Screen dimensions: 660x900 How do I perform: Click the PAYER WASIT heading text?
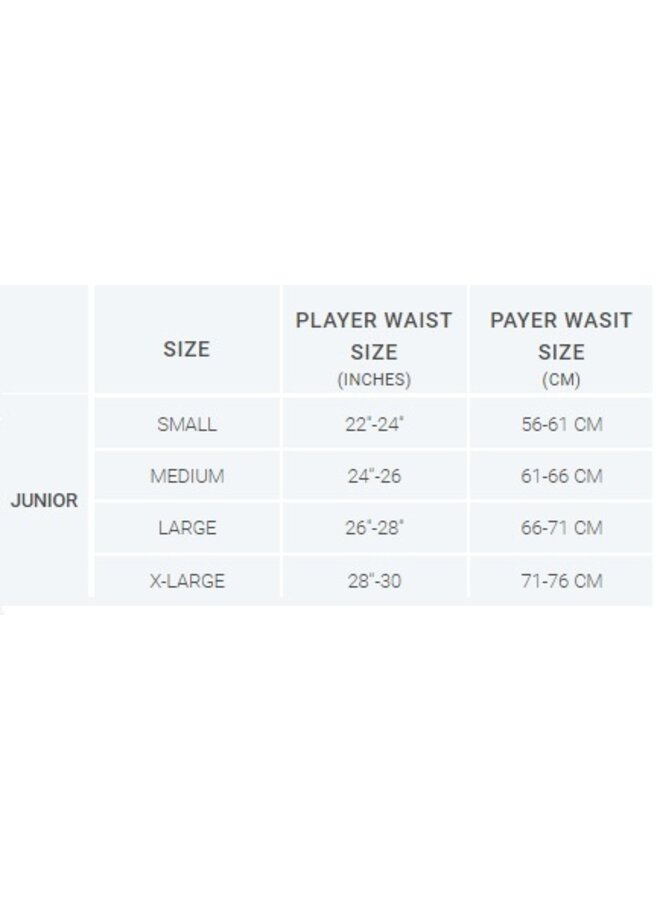561,321
